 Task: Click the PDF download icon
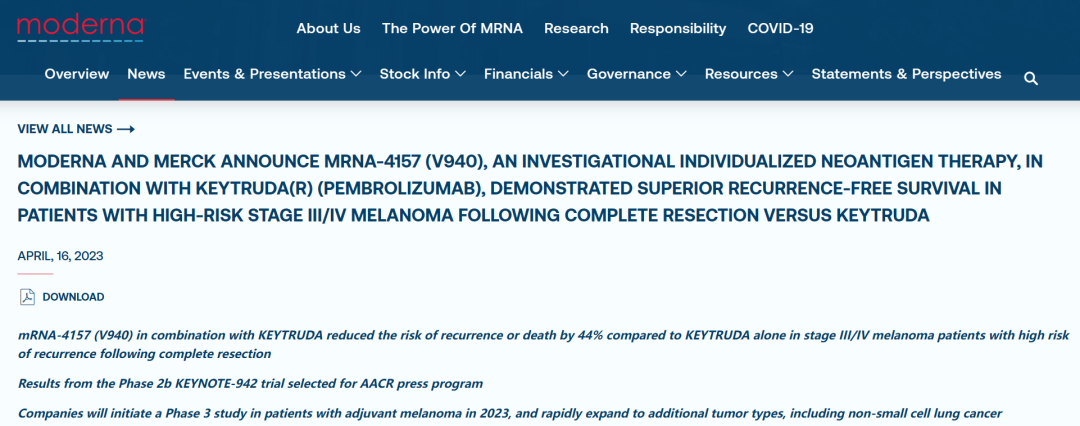(27, 297)
